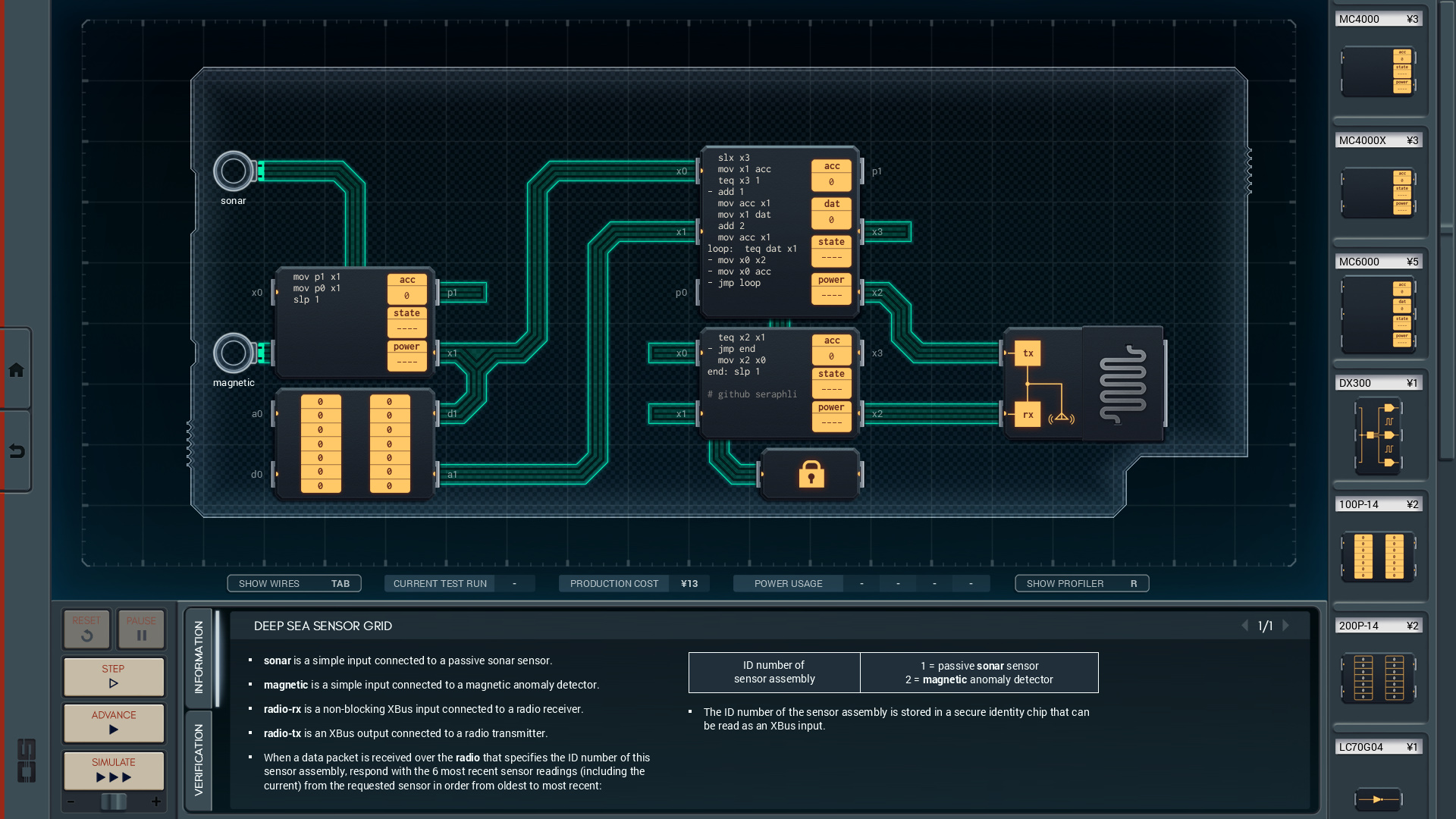The width and height of the screenshot is (1456, 819).
Task: Choose the 100P-14 memory part
Action: [1378, 557]
